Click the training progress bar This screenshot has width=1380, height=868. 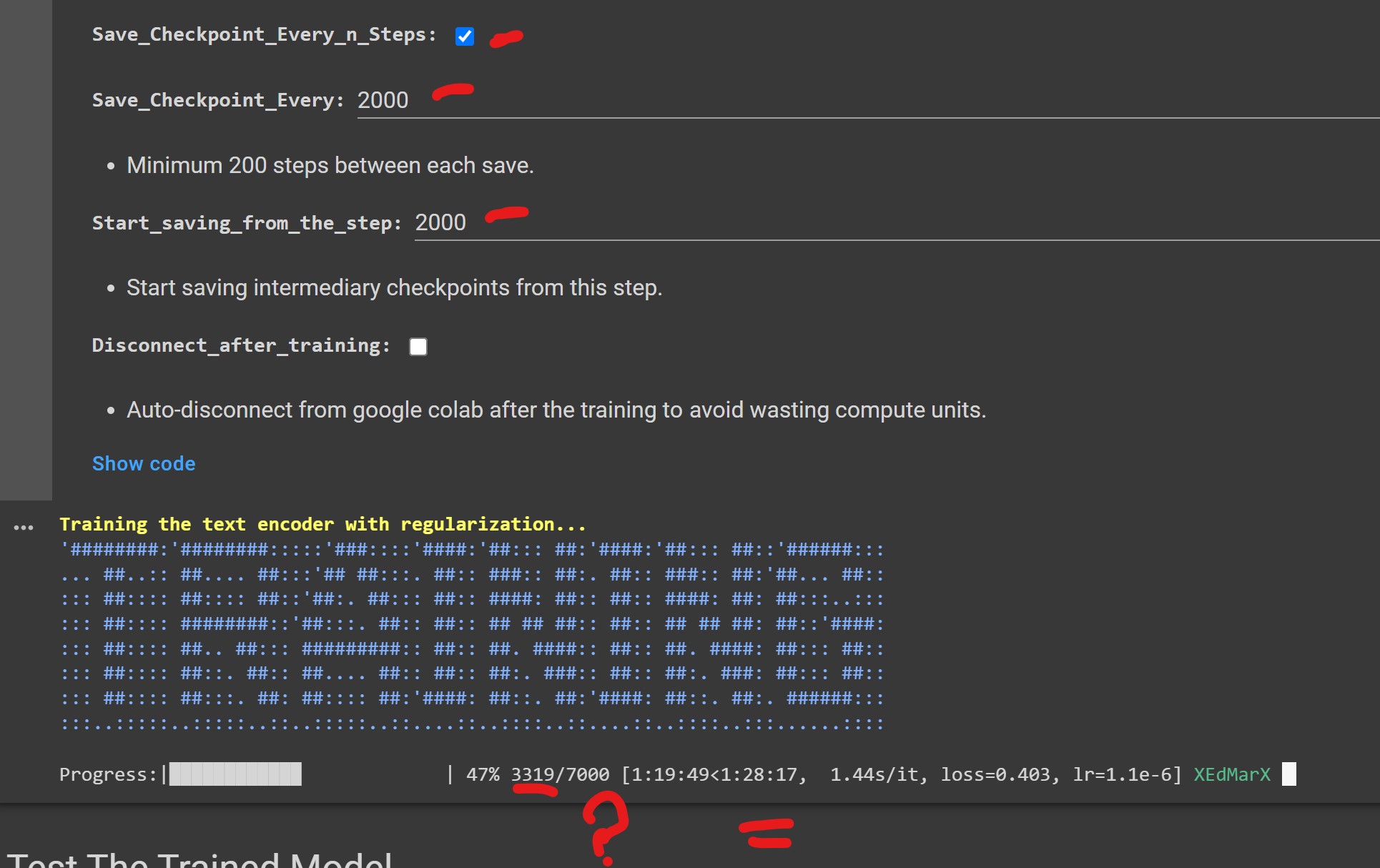click(235, 774)
